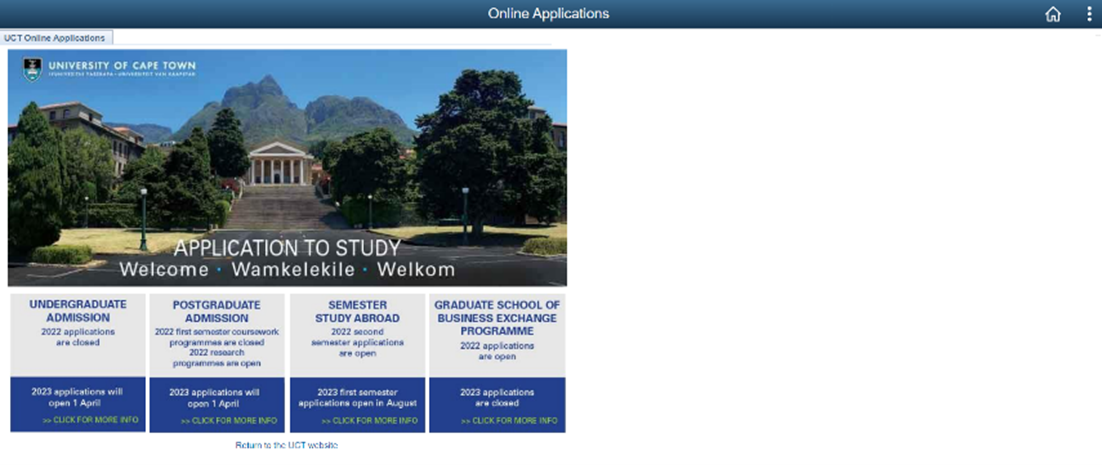Click the campus Application to Study banner image
1102x465 pixels.
tap(287, 167)
